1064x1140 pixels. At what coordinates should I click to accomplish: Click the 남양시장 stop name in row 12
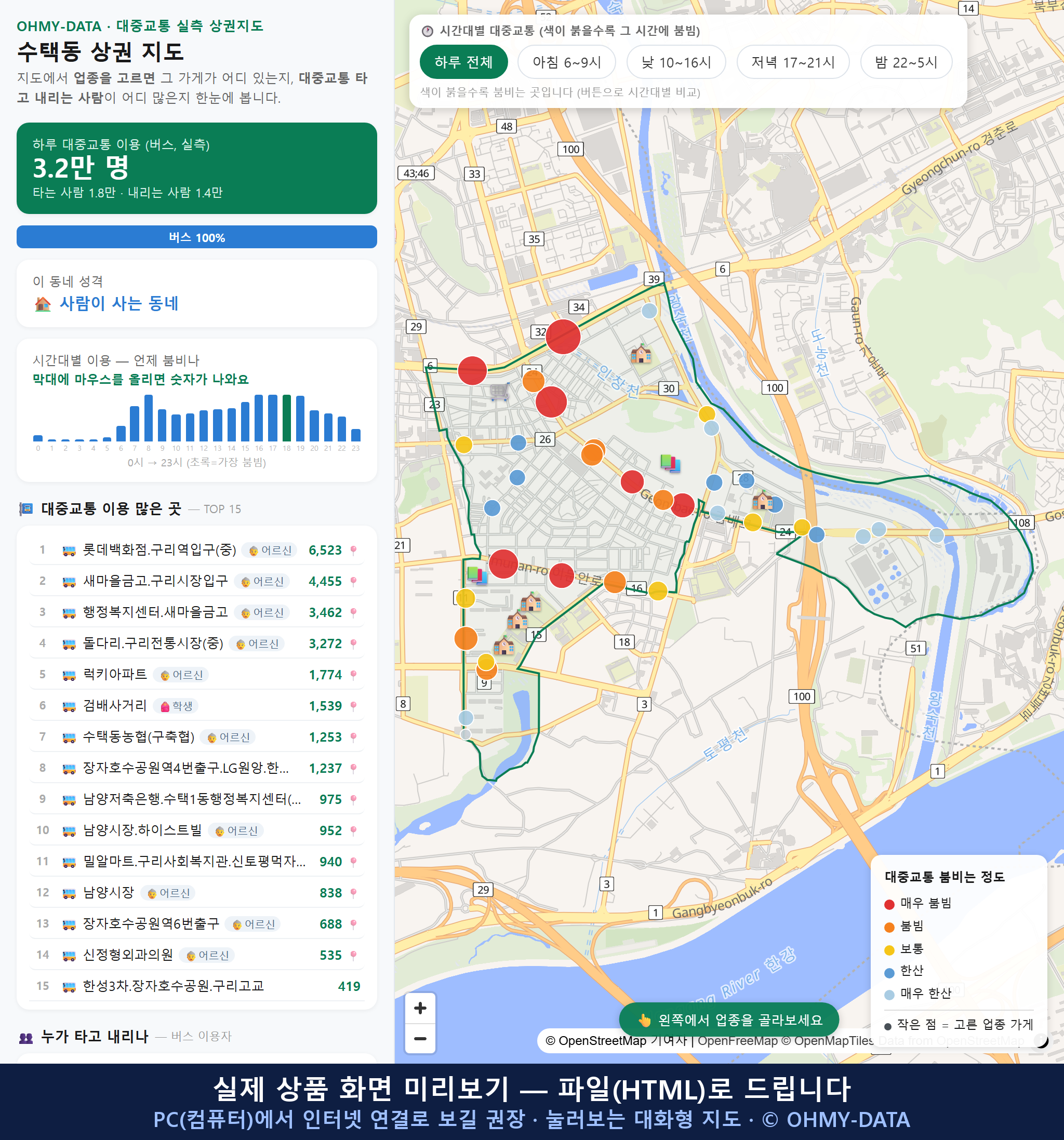pos(109,892)
